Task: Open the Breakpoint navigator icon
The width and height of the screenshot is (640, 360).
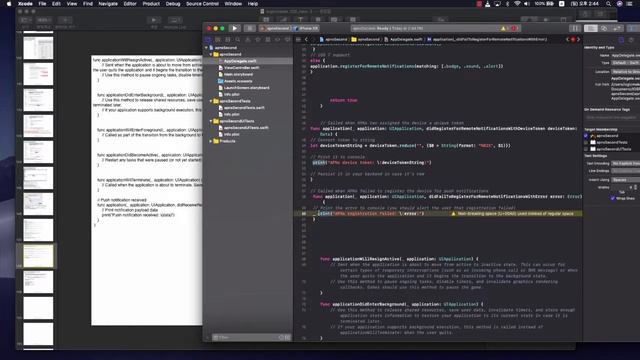Action: click(x=278, y=40)
